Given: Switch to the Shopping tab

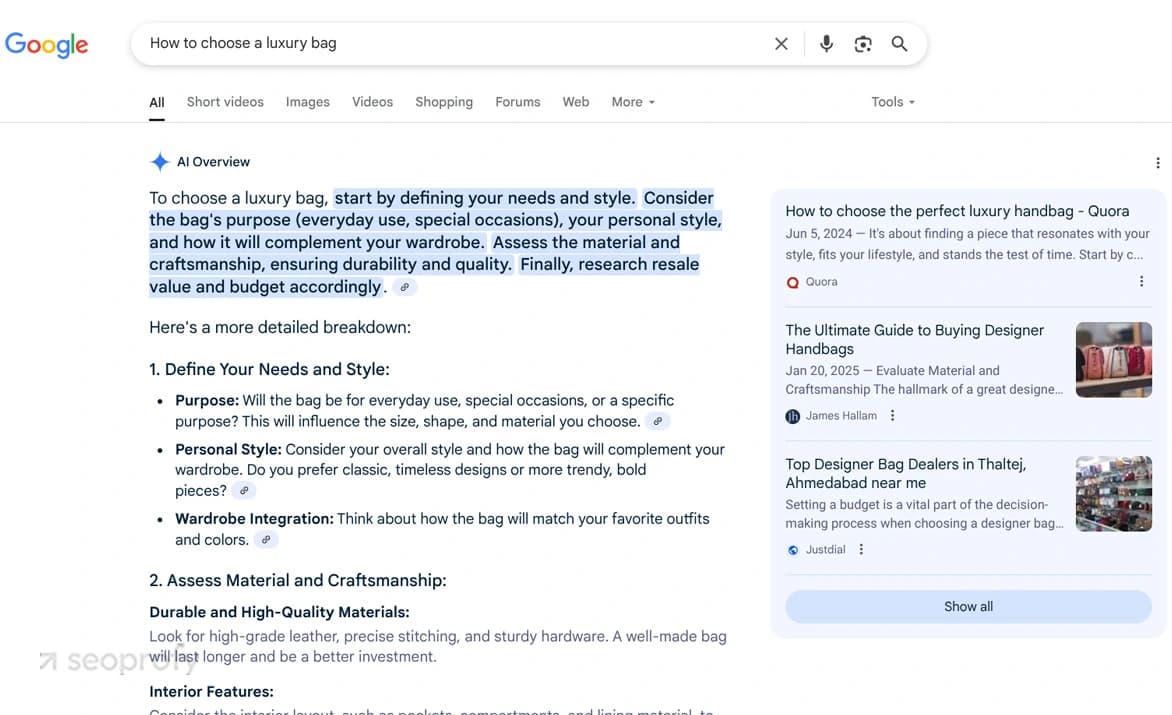Looking at the screenshot, I should pyautogui.click(x=444, y=102).
